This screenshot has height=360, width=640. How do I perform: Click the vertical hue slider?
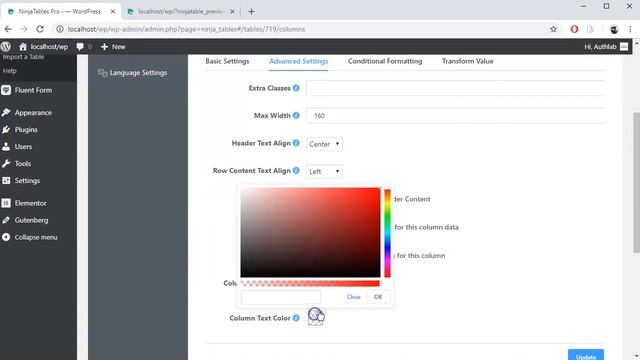[x=387, y=233]
